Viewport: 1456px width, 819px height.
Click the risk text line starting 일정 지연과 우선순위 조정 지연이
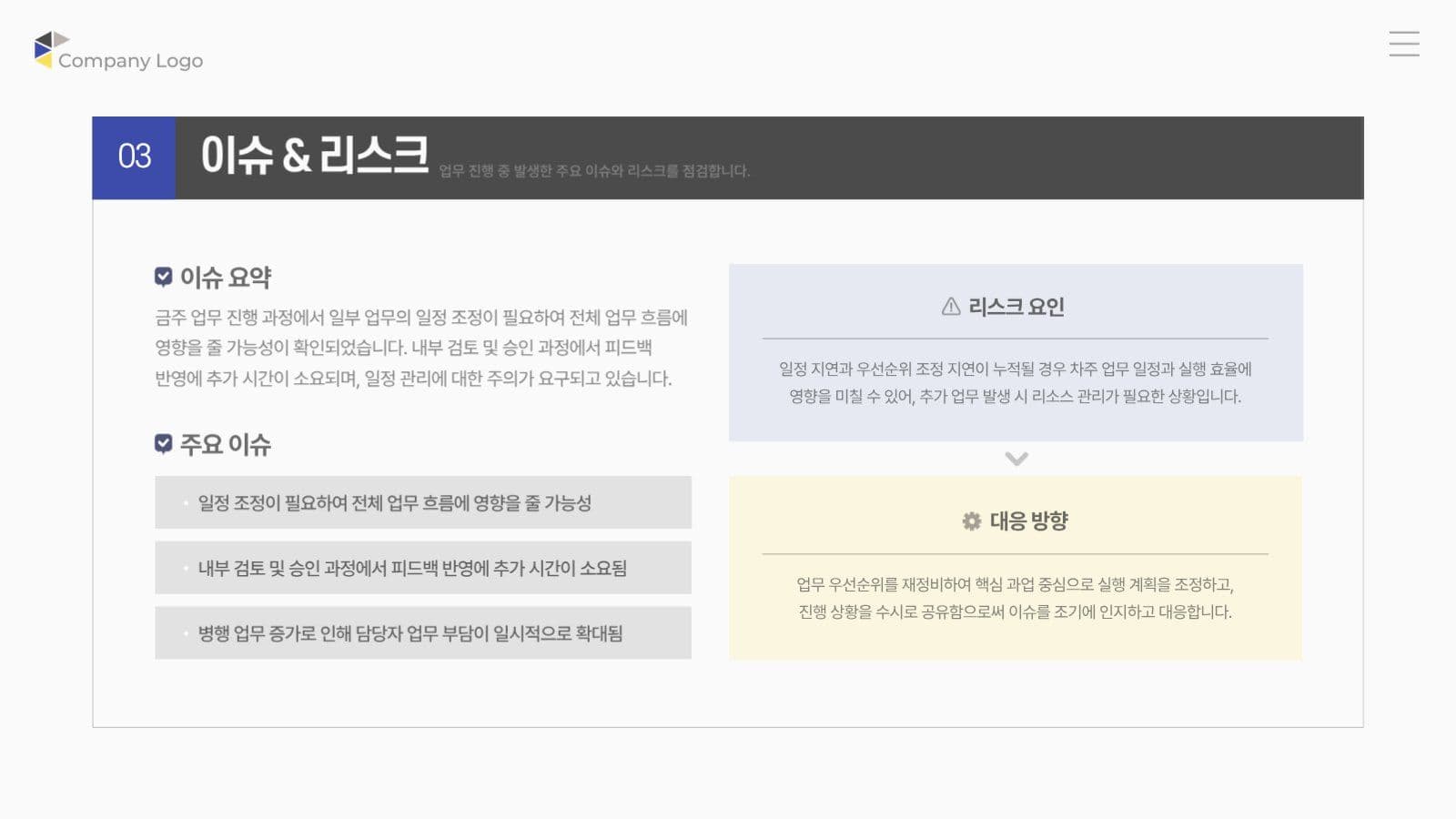click(1016, 369)
